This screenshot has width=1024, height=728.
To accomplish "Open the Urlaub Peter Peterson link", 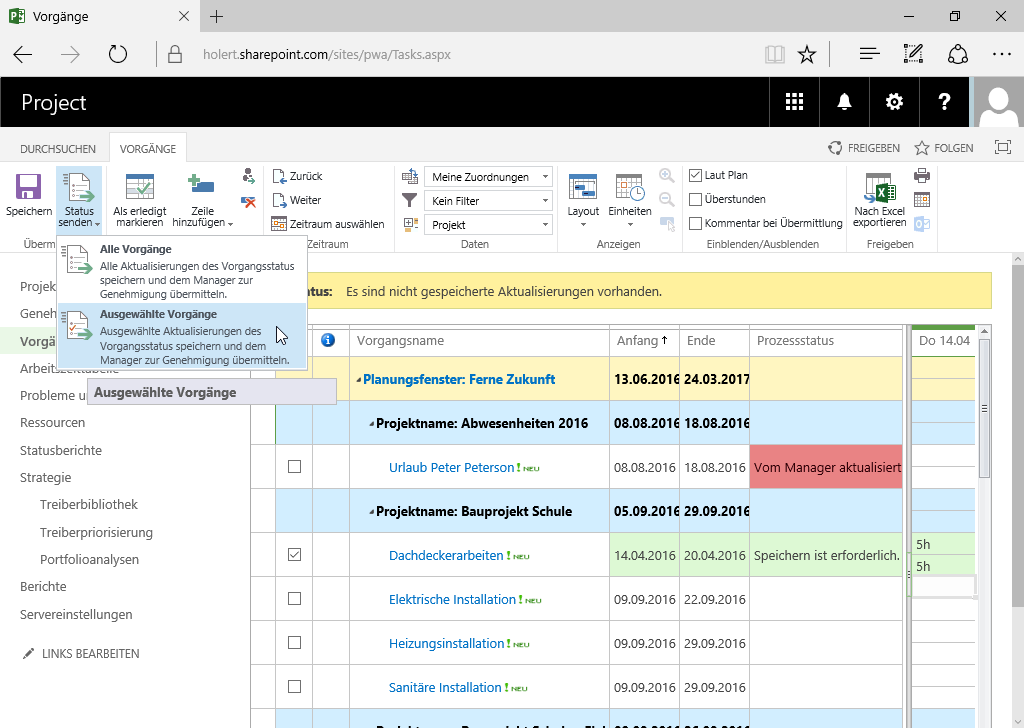I will pos(451,467).
